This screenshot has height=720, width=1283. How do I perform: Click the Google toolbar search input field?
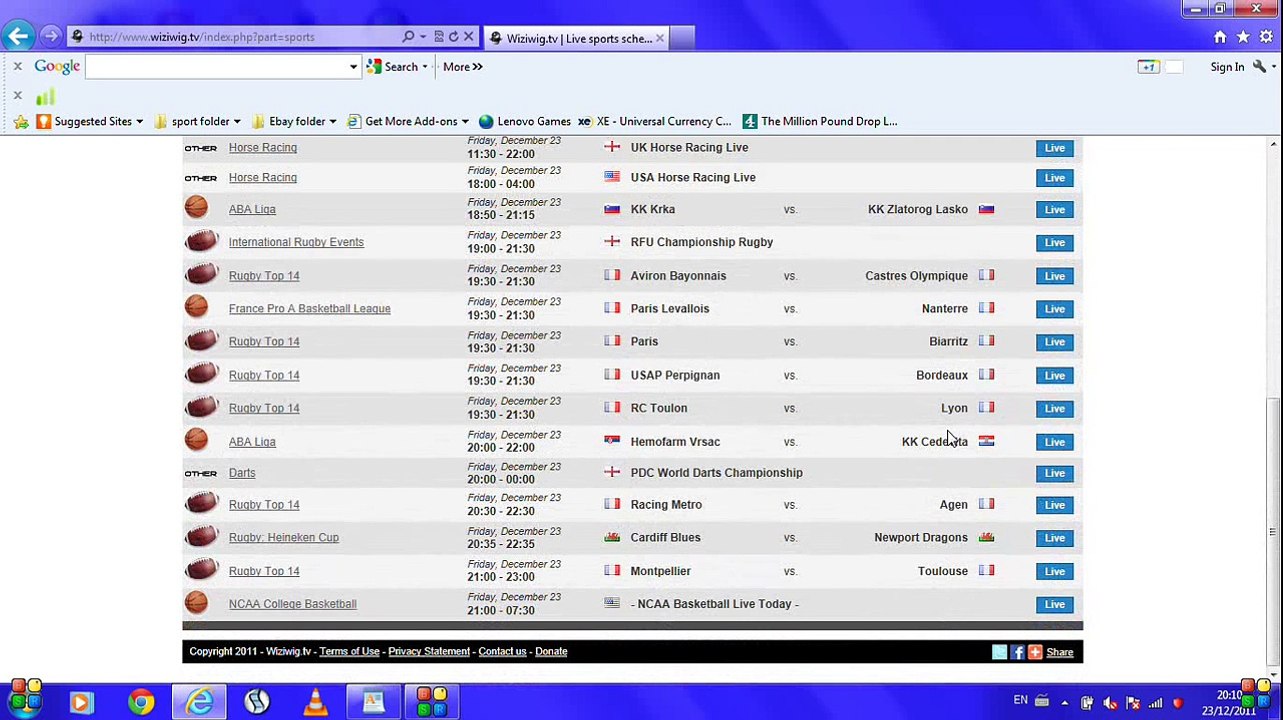tap(216, 67)
